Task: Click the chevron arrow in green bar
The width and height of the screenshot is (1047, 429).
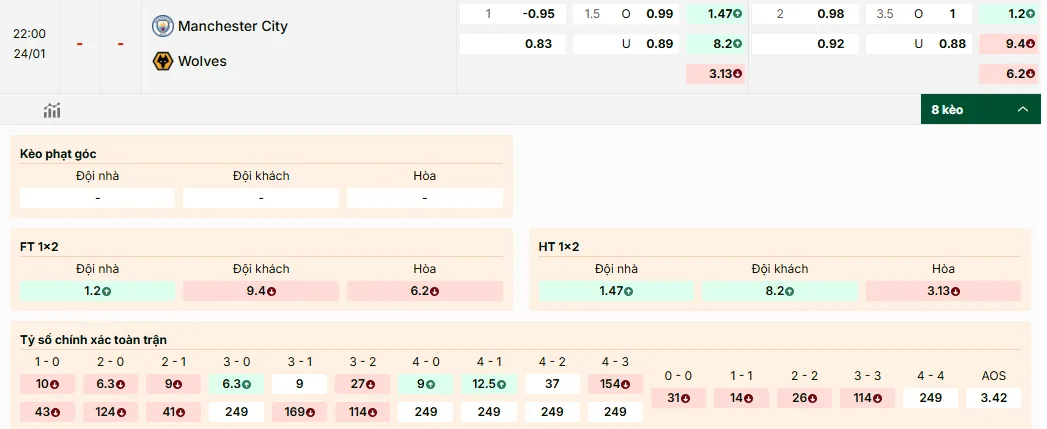Action: [1022, 109]
